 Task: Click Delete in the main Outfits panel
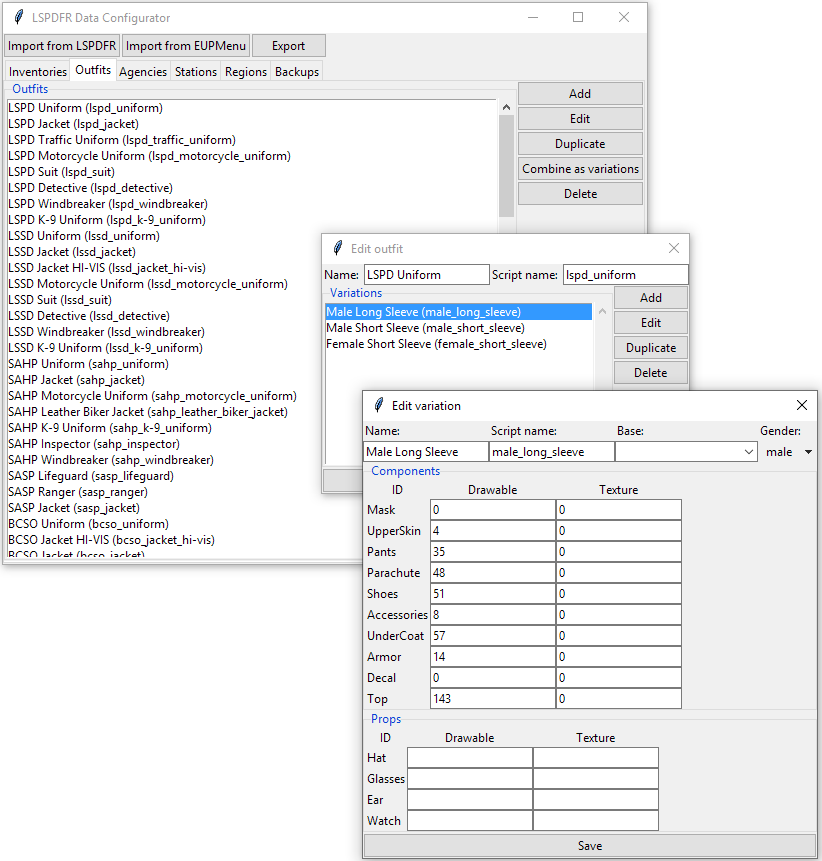pyautogui.click(x=580, y=194)
